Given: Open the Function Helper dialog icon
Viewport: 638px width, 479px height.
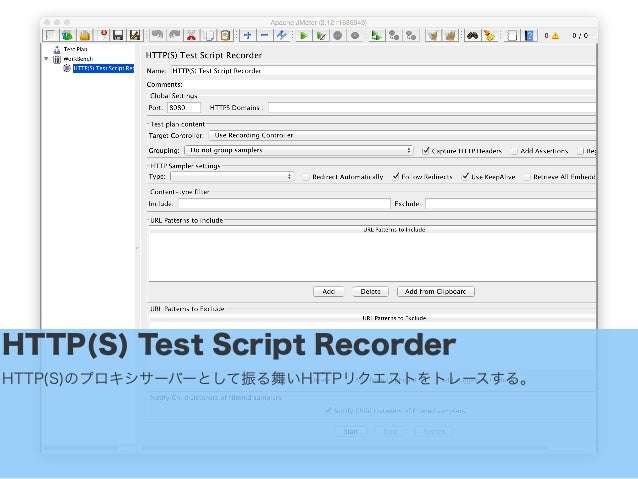Looking at the screenshot, I should click(512, 35).
